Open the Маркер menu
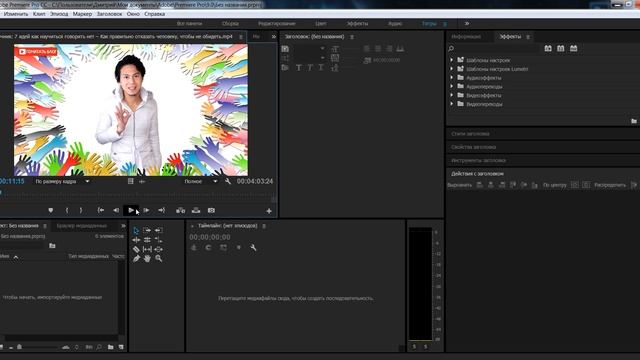The height and width of the screenshot is (360, 640). point(82,14)
